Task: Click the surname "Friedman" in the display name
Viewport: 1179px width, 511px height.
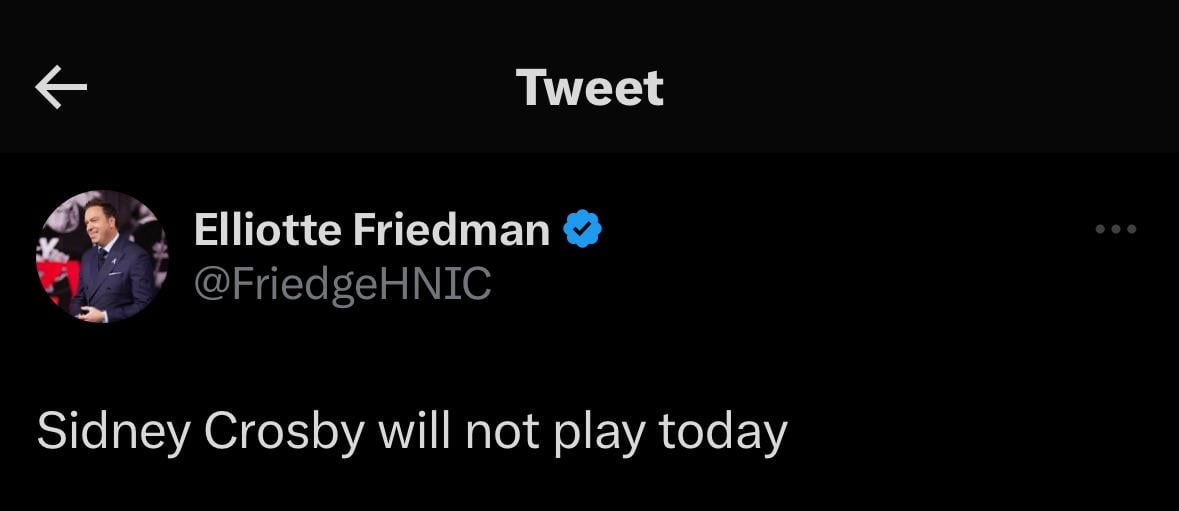Action: [450, 230]
